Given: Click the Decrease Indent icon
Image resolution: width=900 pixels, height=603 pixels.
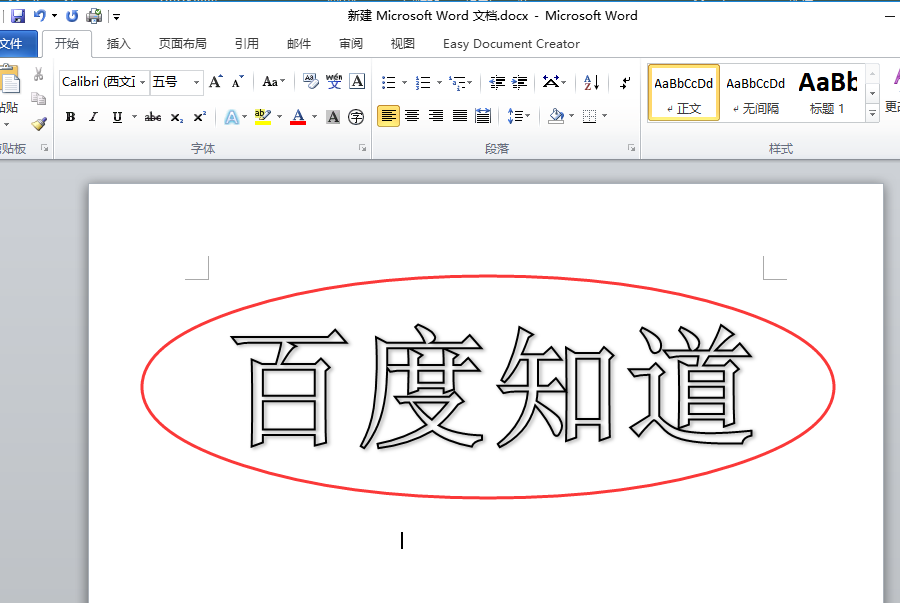Looking at the screenshot, I should point(497,83).
